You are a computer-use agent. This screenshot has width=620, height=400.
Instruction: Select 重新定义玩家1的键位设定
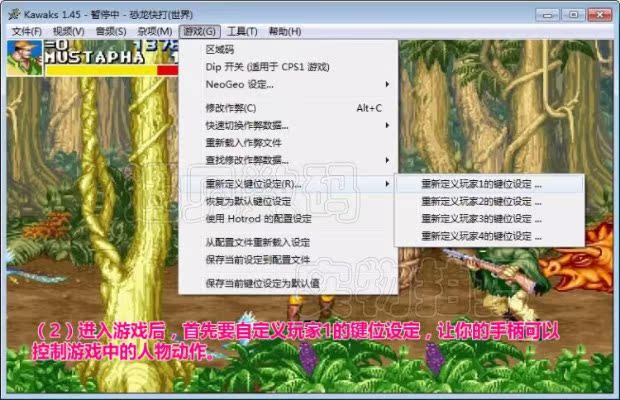coord(490,184)
